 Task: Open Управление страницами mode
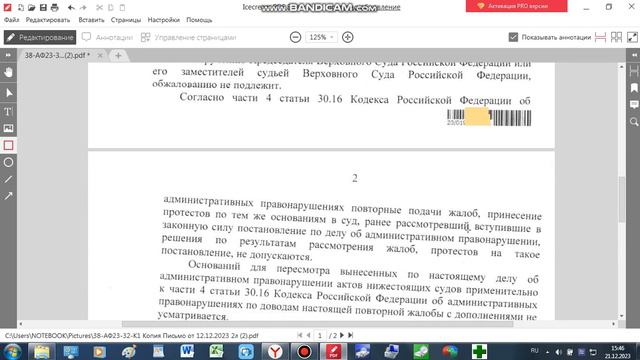pos(188,37)
